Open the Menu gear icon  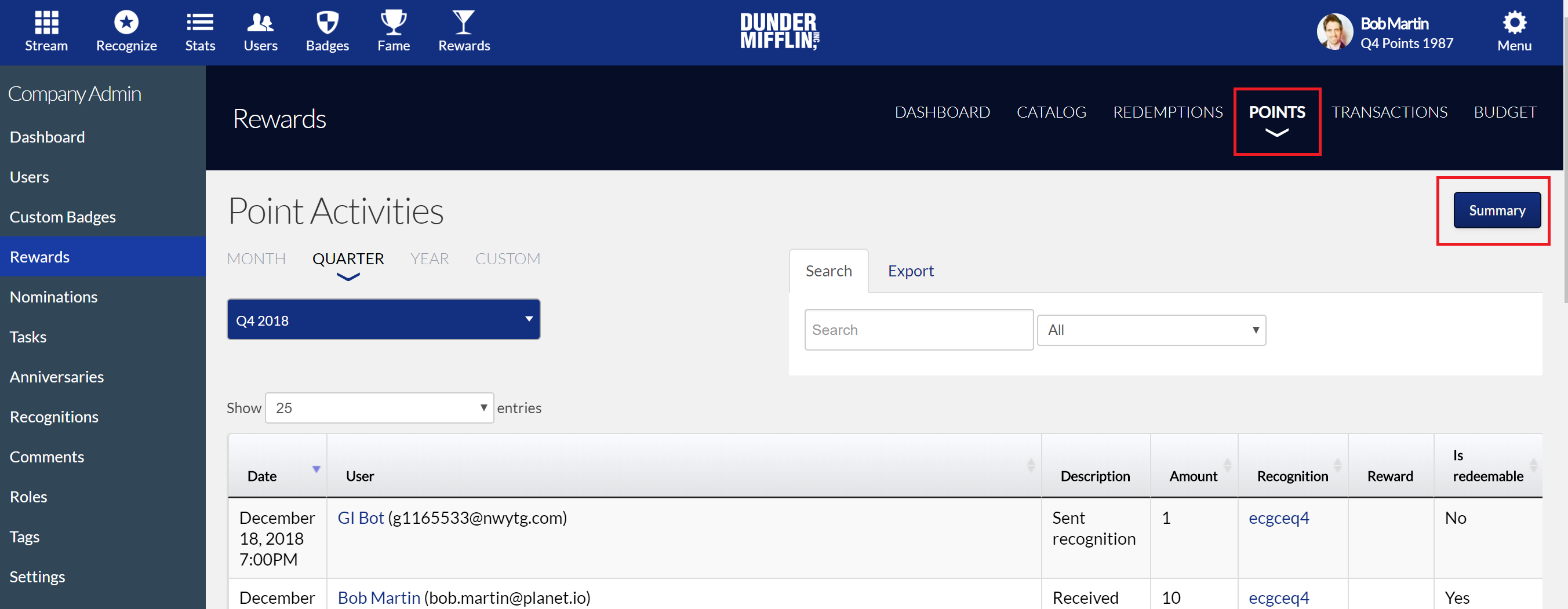pos(1514,23)
